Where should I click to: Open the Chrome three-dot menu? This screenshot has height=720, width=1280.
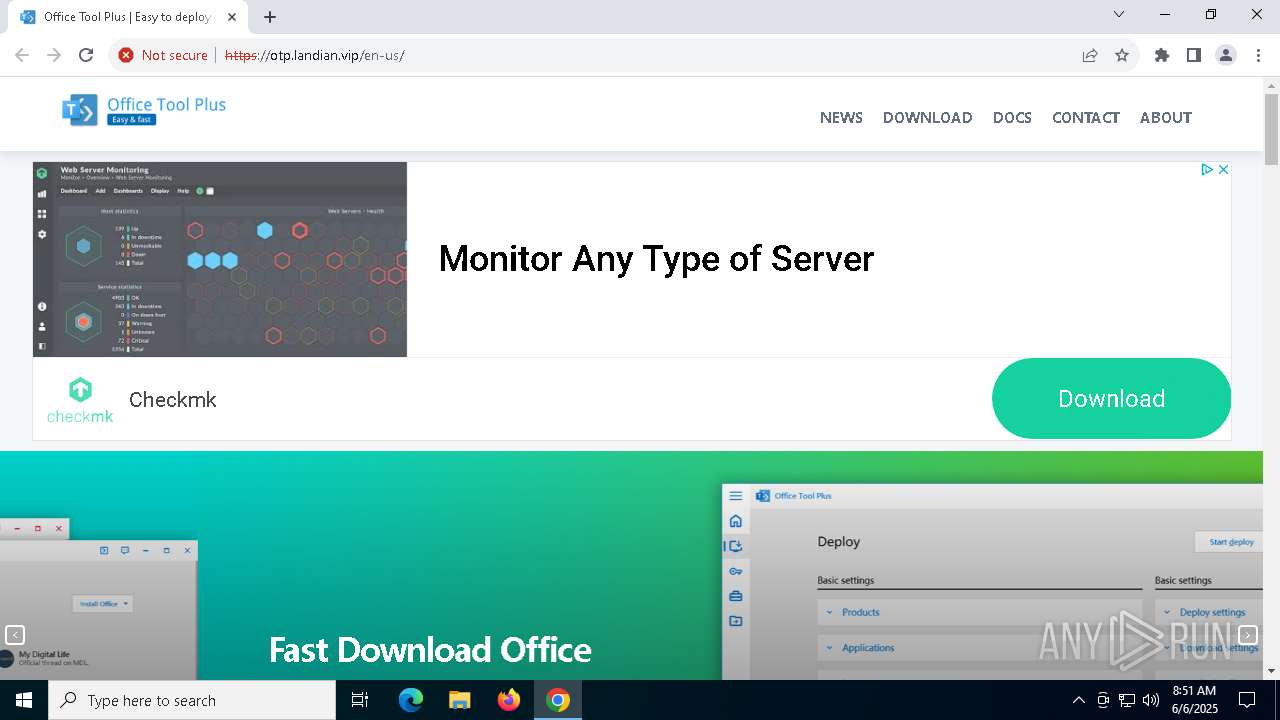1258,55
